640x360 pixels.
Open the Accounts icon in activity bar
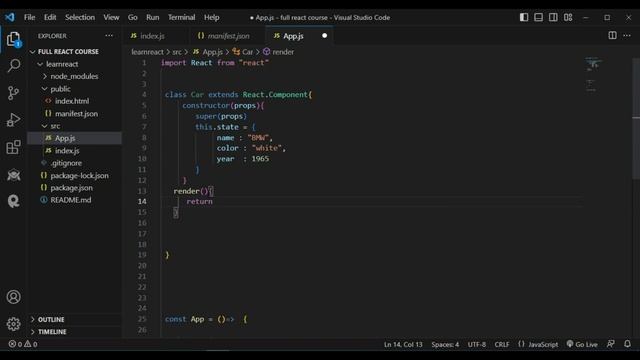[13, 297]
